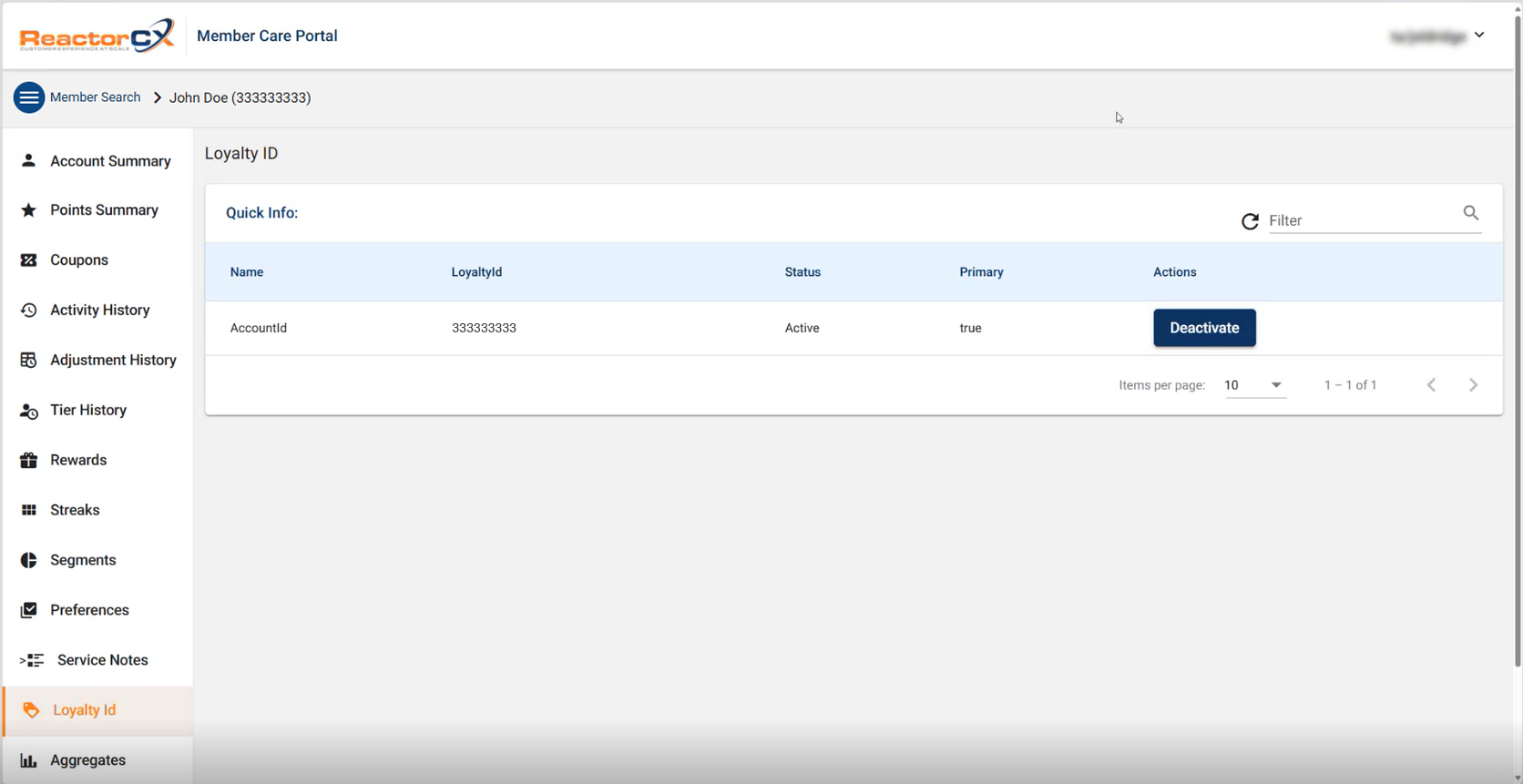Click the Filter text field
The height and width of the screenshot is (784, 1523).
(x=1360, y=220)
